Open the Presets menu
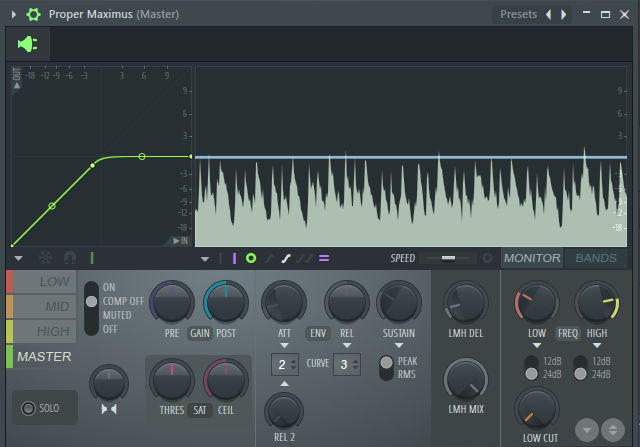Screen dimensions: 640x447 (x=518, y=15)
